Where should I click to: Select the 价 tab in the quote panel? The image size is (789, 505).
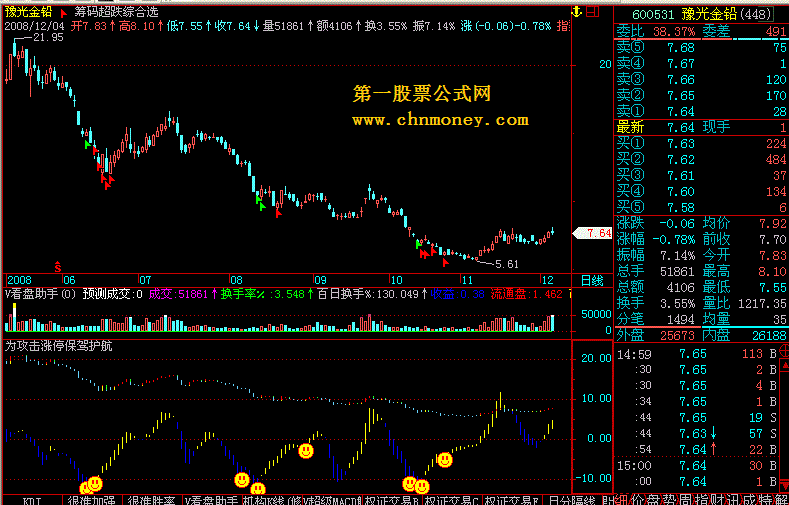636,499
